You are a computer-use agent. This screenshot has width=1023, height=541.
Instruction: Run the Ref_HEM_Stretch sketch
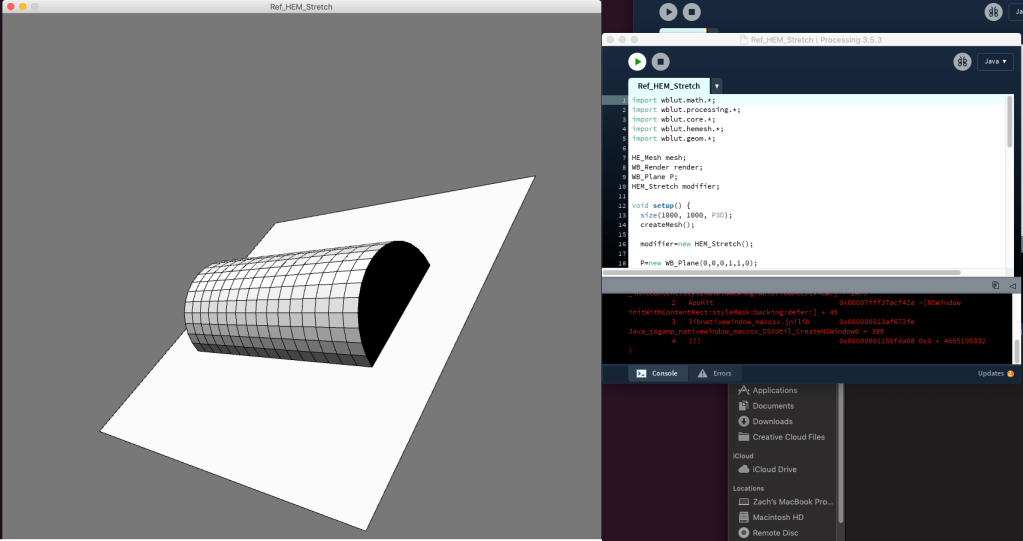tap(636, 62)
